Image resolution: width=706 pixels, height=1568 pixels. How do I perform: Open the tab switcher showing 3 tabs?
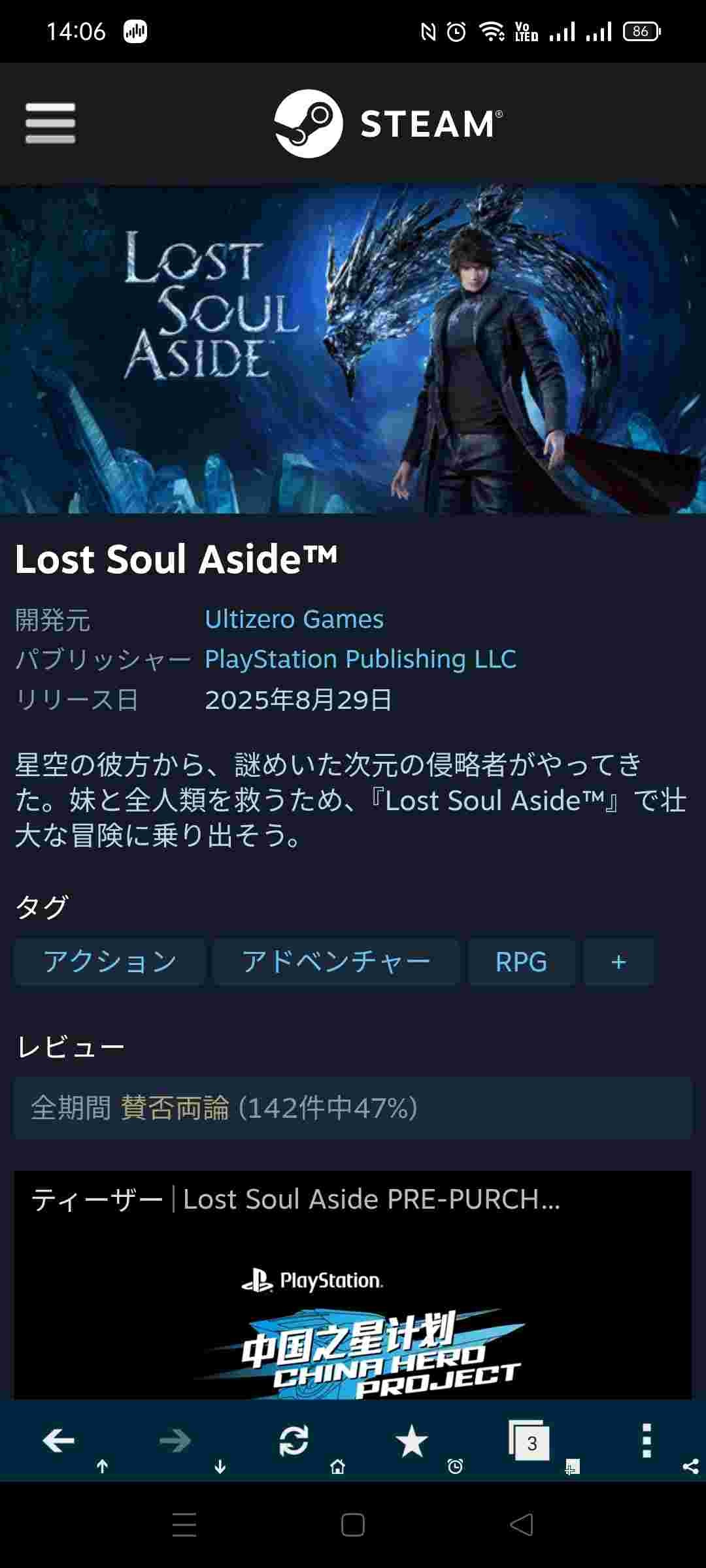point(529,1440)
